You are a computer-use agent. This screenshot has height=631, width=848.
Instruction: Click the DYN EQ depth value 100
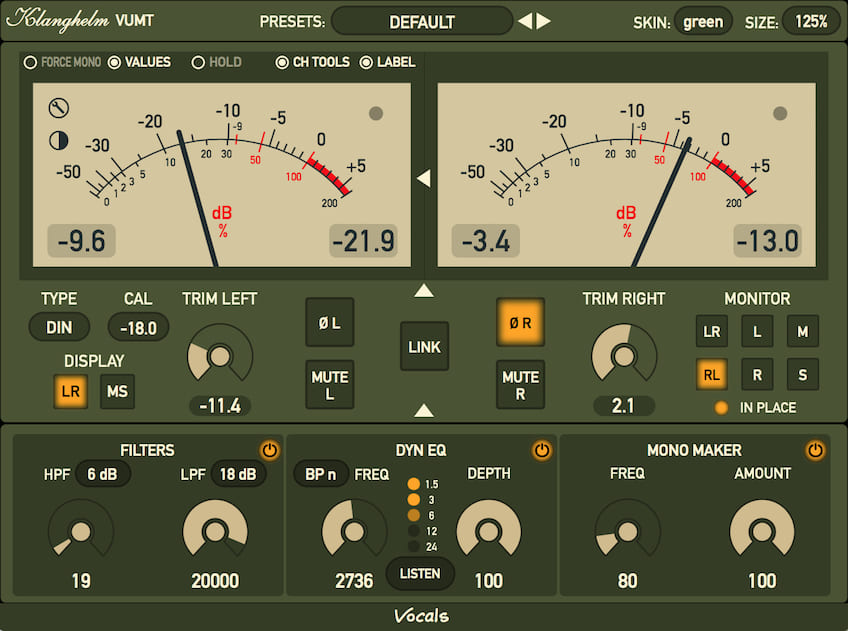pos(489,581)
